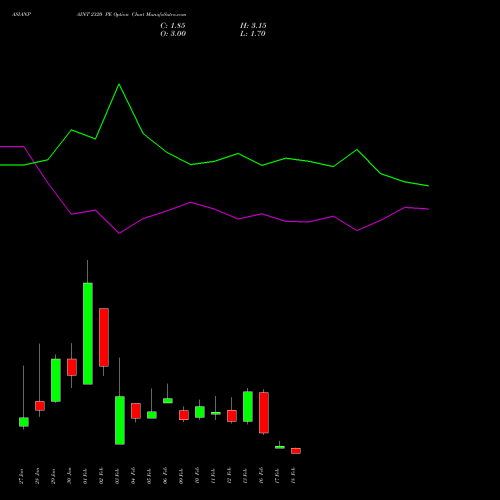Click the 29 Jan date label
Image resolution: width=500 pixels, height=500 pixels.
54,476
